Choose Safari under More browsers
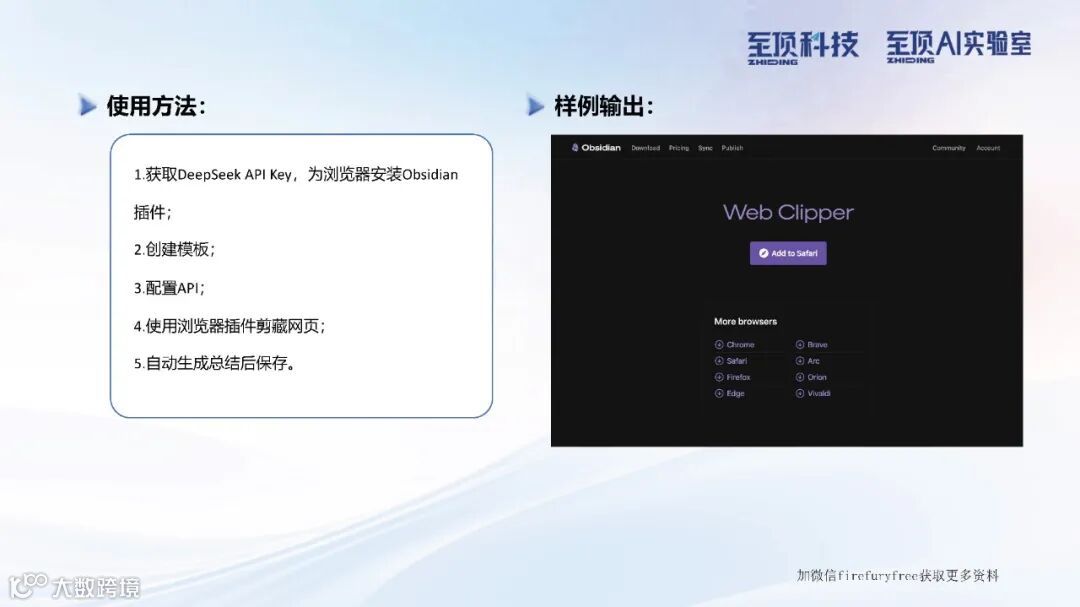The height and width of the screenshot is (607, 1080). pos(736,361)
